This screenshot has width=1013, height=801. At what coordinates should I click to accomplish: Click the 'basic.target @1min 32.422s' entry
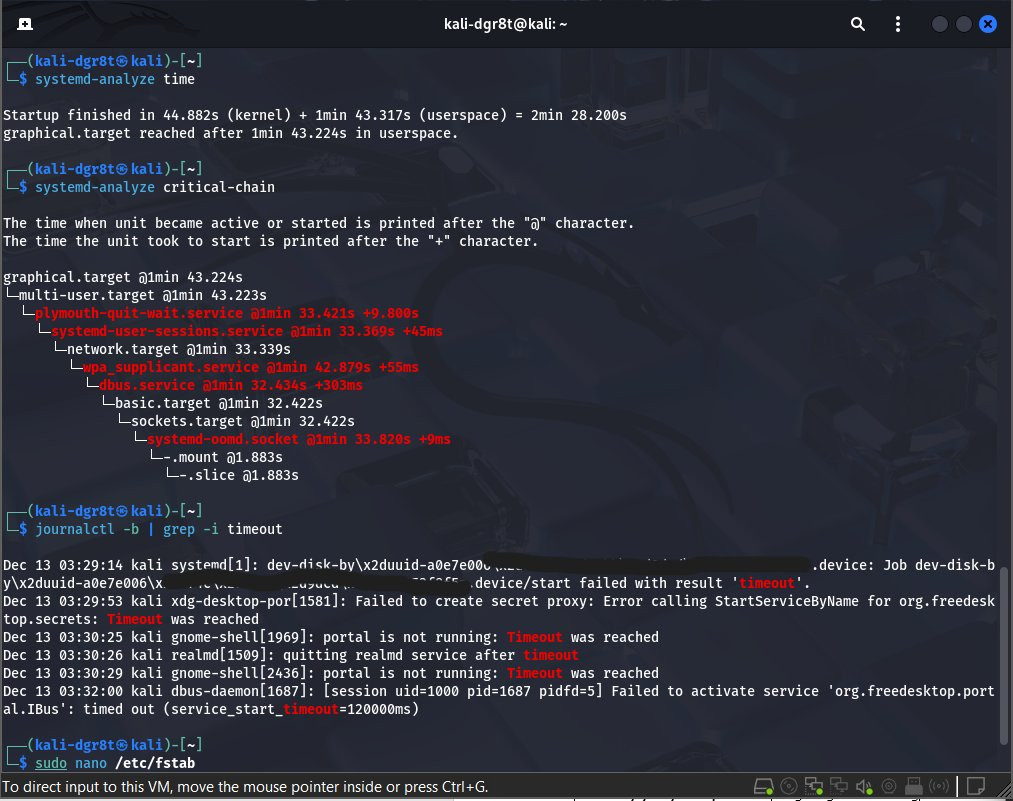coord(219,404)
